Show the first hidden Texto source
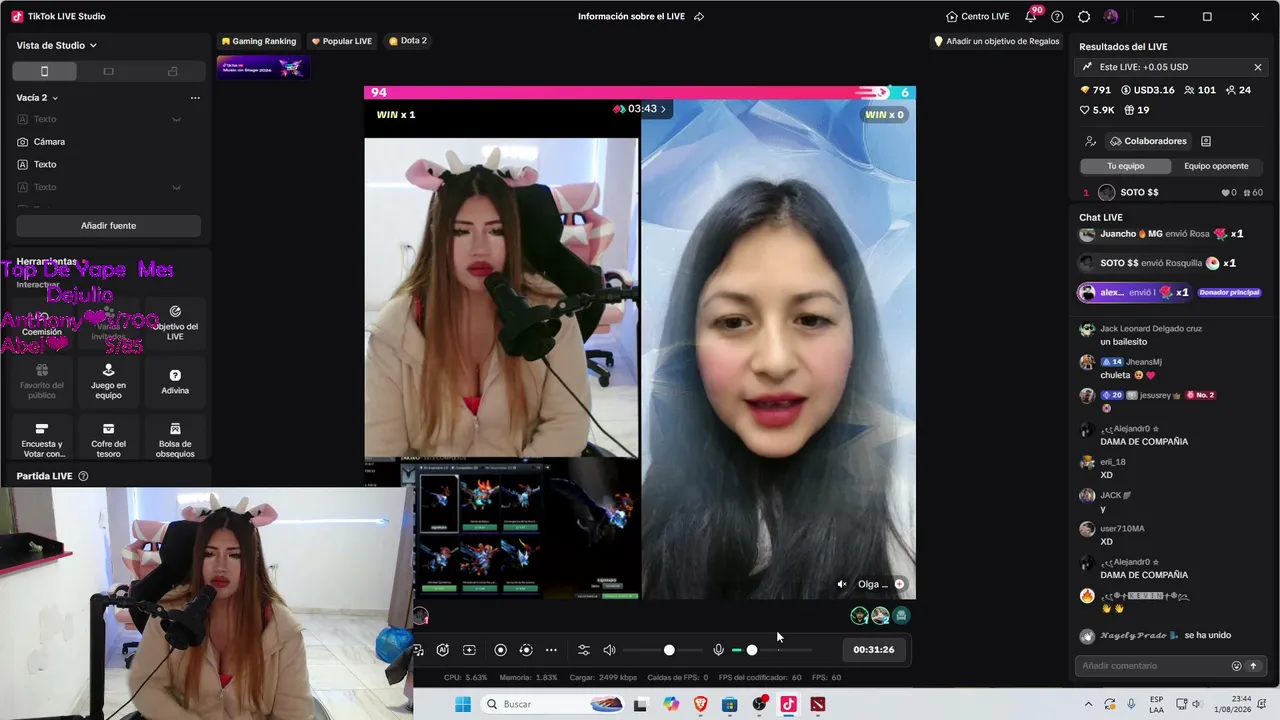This screenshot has width=1280, height=720. 176,119
